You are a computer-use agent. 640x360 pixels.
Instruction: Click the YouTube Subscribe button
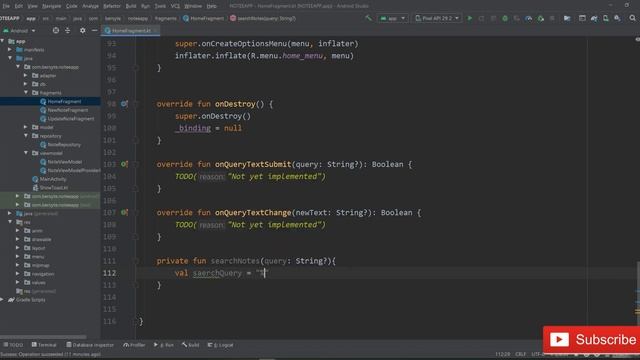click(591, 340)
